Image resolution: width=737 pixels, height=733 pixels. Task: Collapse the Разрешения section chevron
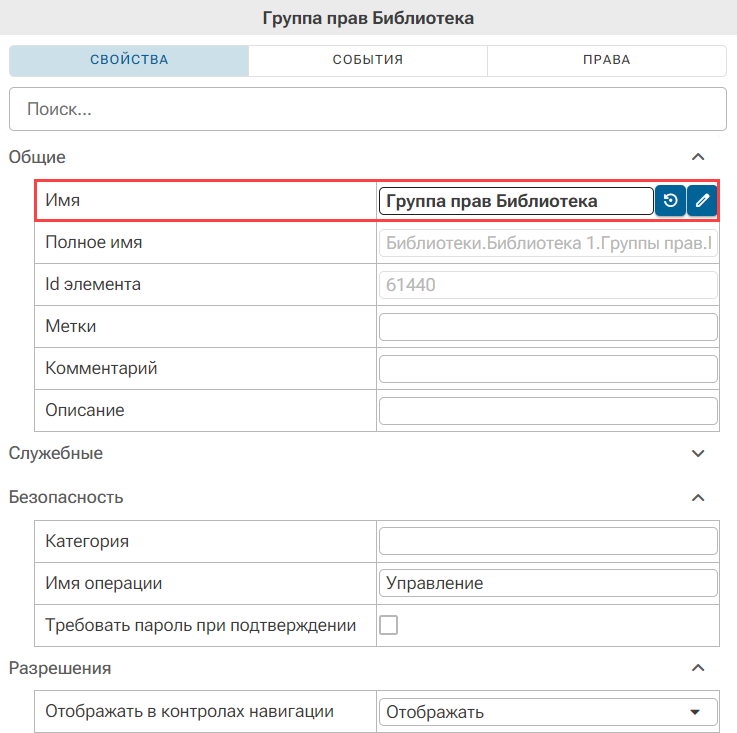[698, 668]
